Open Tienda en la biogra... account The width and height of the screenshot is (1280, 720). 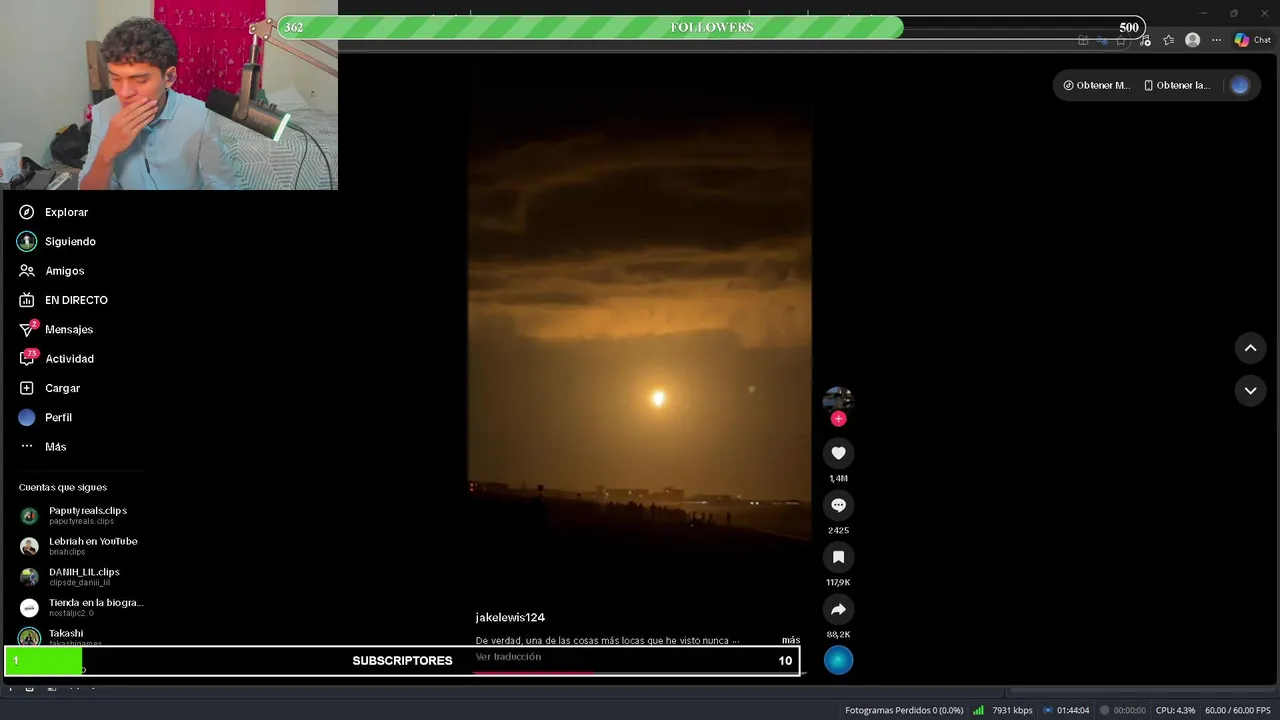pyautogui.click(x=82, y=607)
